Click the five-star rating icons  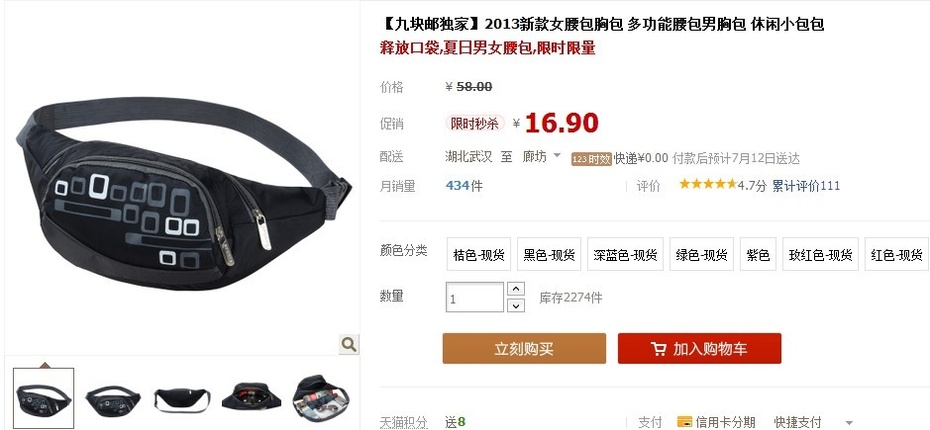click(x=708, y=184)
